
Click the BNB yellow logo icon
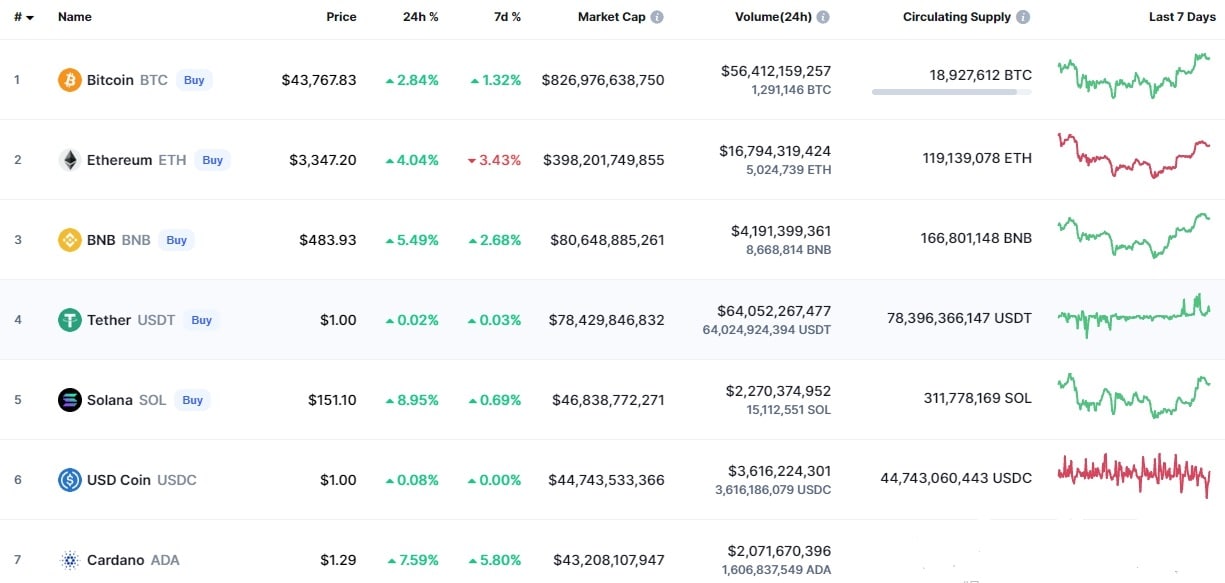(69, 240)
